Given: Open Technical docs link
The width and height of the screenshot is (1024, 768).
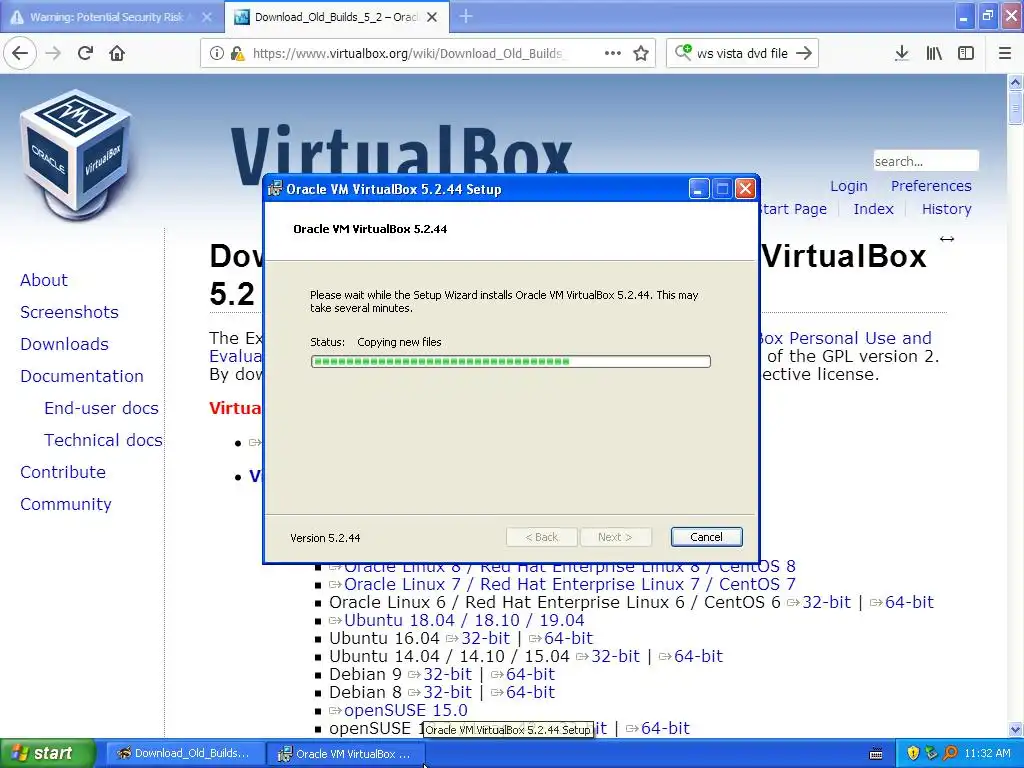Looking at the screenshot, I should [103, 440].
